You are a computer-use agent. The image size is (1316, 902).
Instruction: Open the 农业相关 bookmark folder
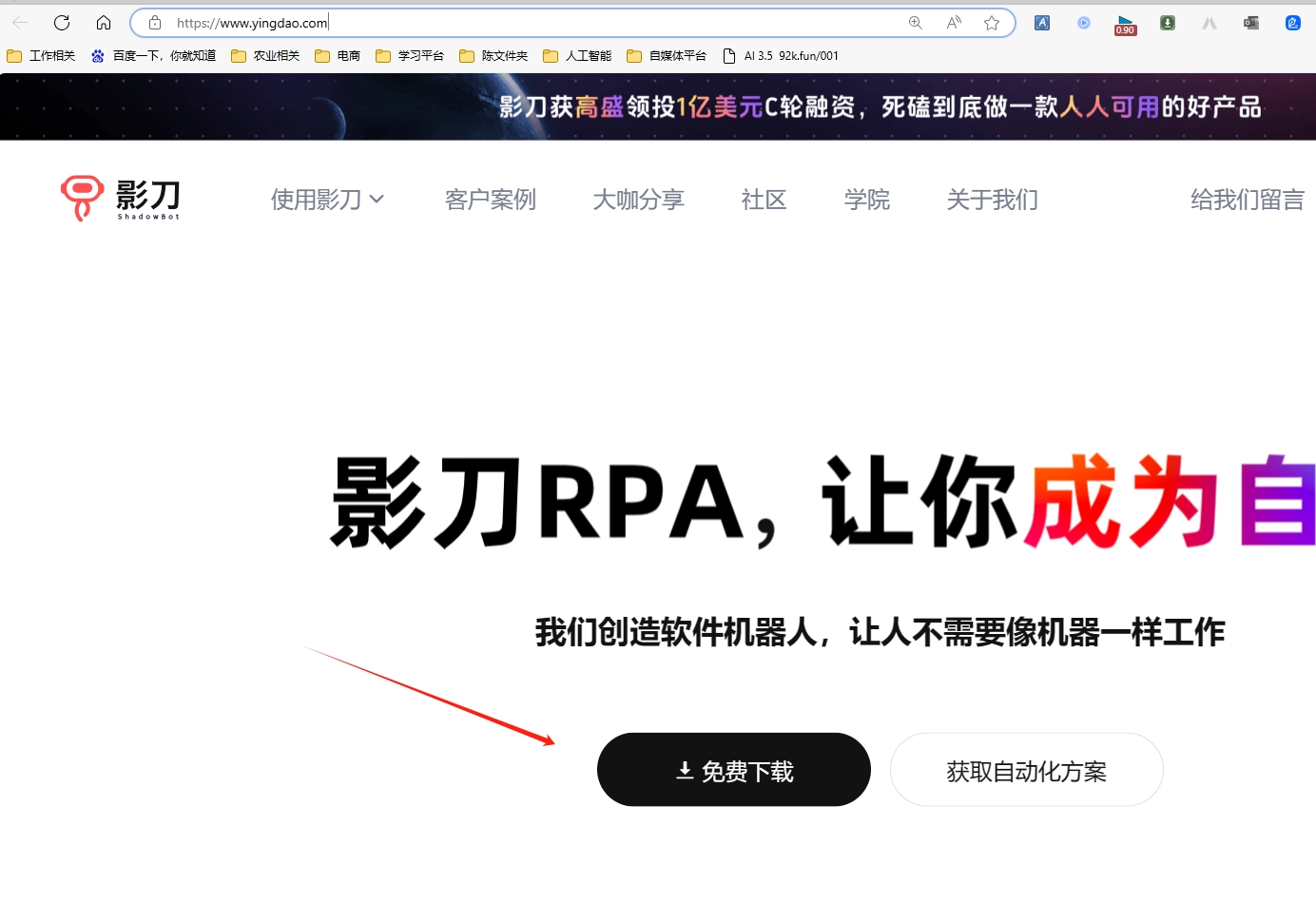point(265,56)
